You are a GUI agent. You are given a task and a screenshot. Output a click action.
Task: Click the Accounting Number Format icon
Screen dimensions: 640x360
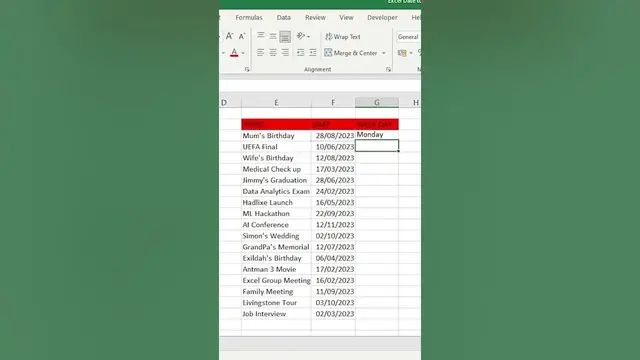point(402,53)
